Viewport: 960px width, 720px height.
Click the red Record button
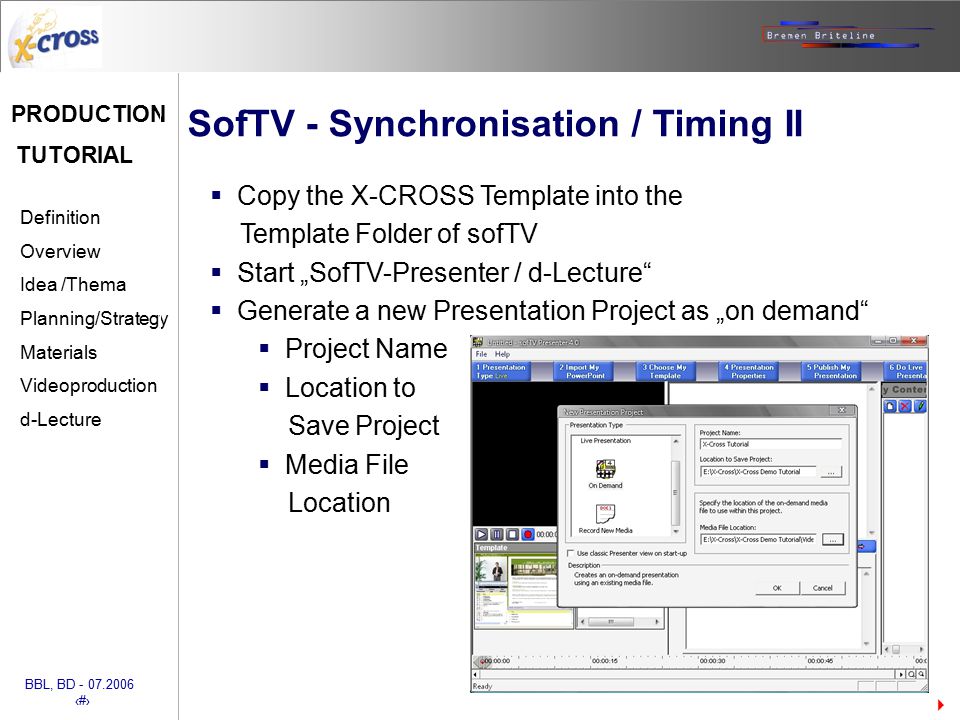tap(528, 534)
